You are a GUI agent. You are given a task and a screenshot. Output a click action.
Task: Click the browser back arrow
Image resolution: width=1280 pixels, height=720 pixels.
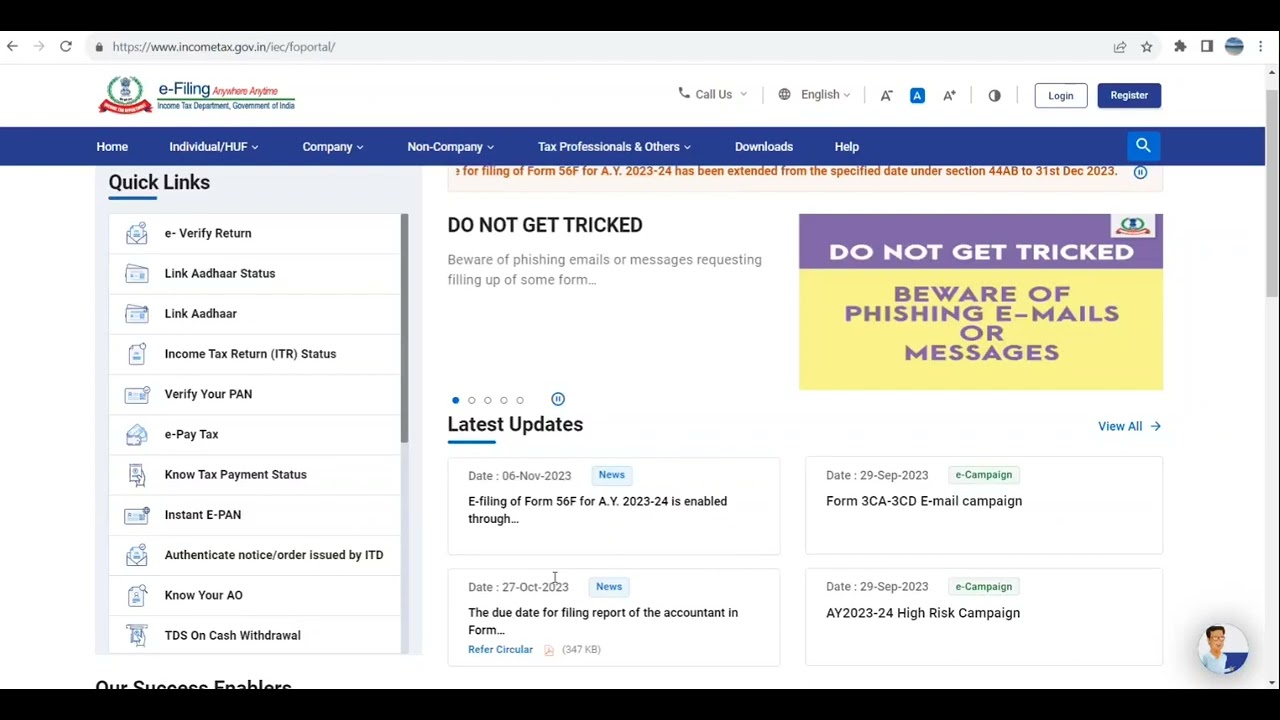12,46
